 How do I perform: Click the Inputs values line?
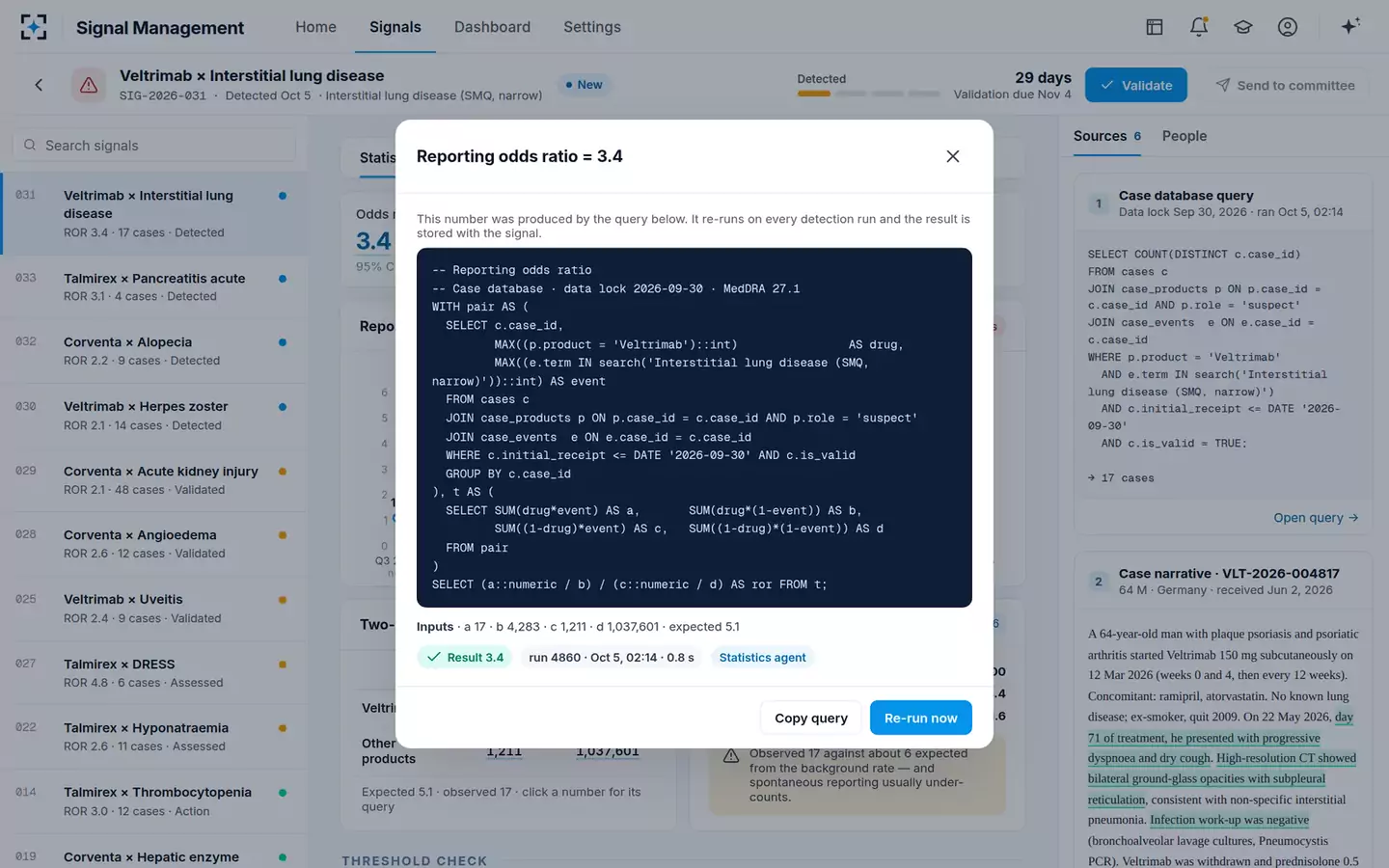tap(578, 627)
